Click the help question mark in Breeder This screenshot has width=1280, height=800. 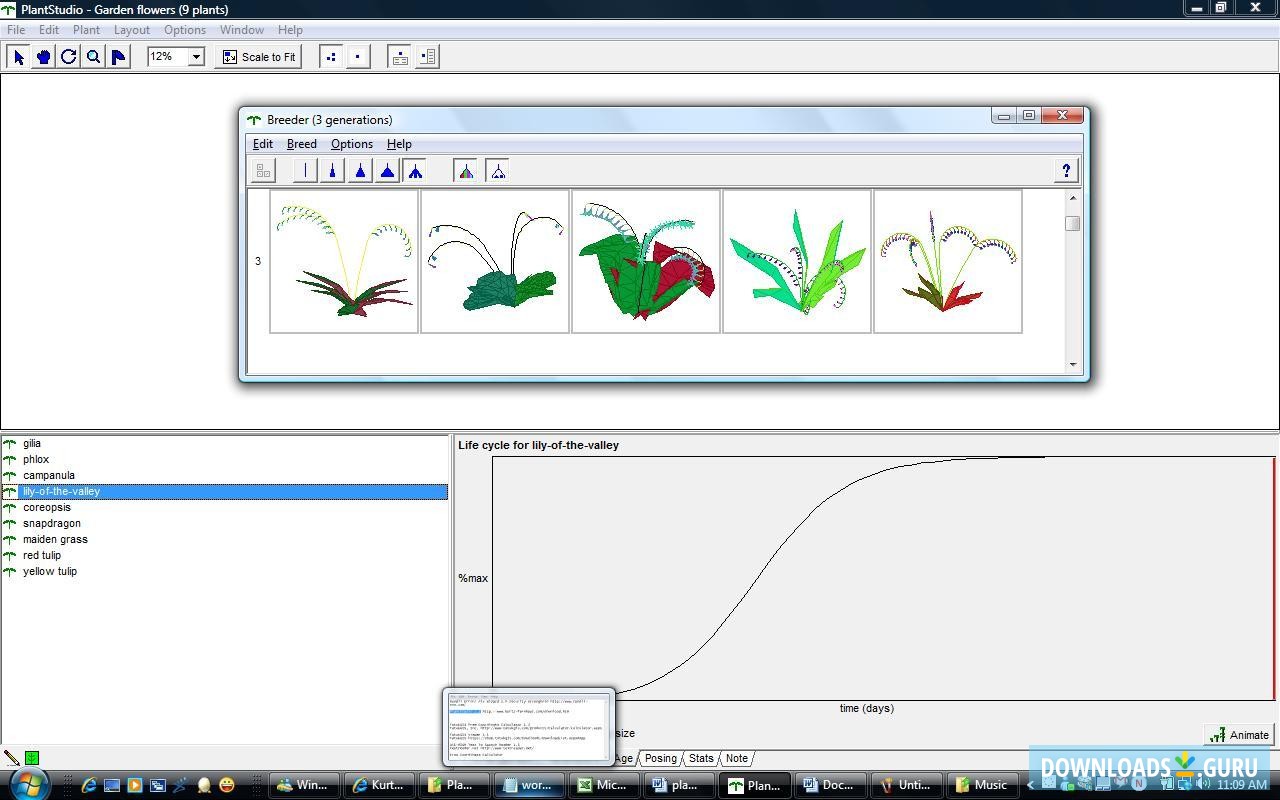1066,171
